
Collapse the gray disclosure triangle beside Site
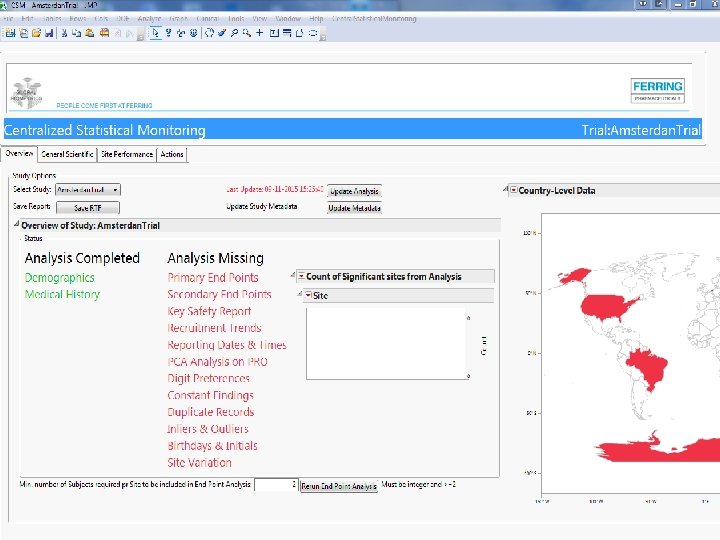300,294
